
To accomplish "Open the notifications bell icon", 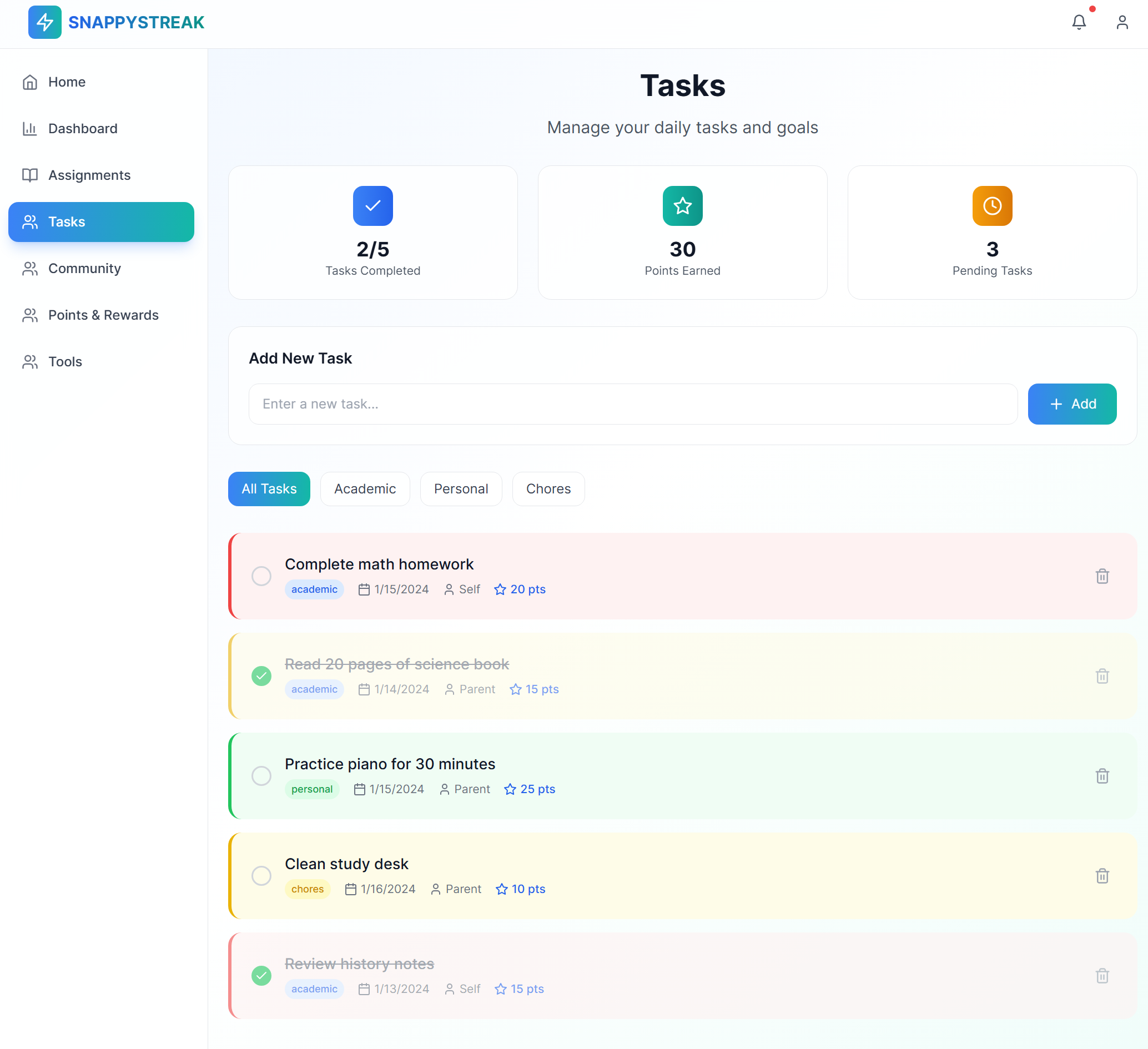I will point(1079,22).
